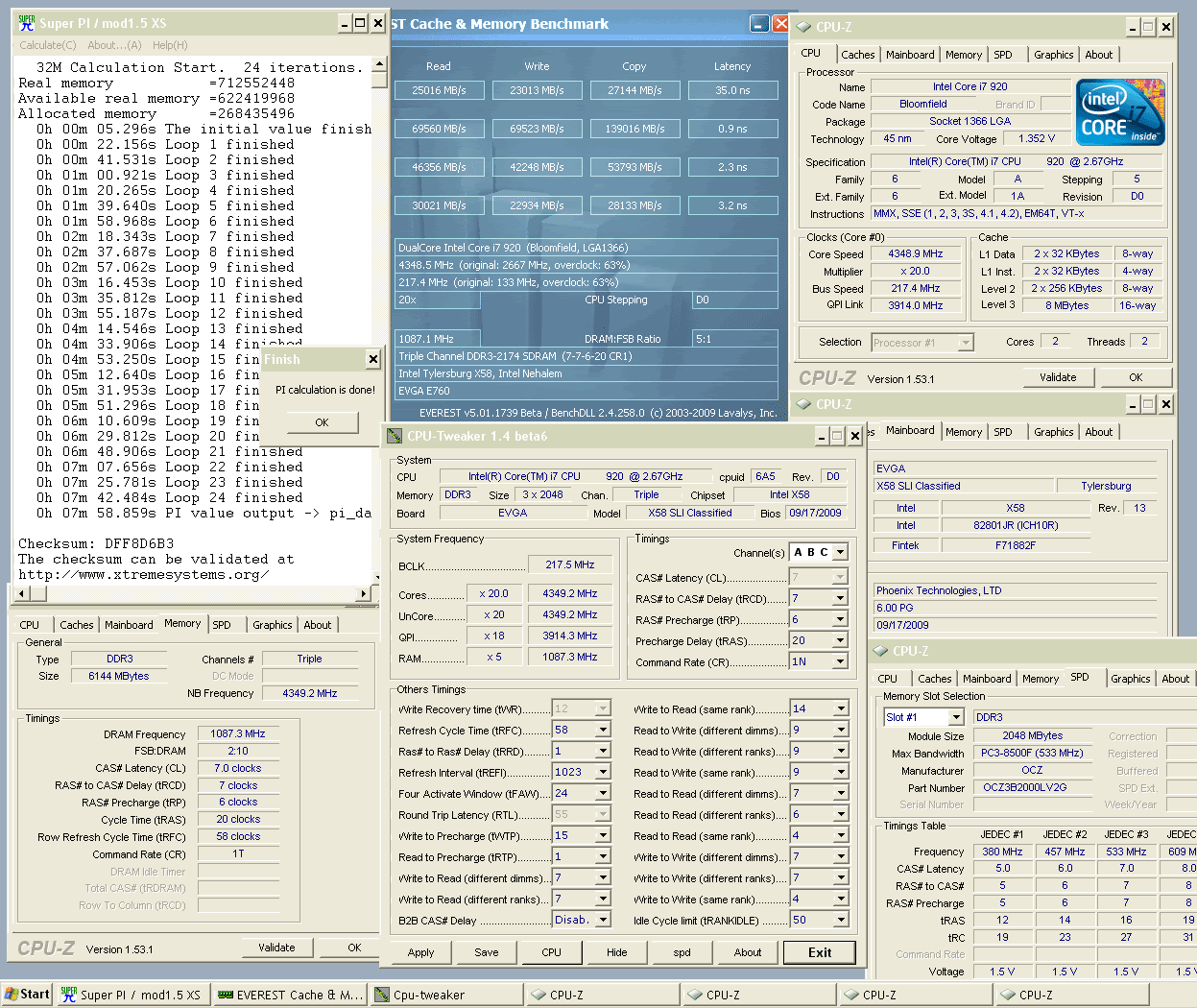The width and height of the screenshot is (1197, 1008).
Task: Switch to Super PI from the taskbar
Action: point(131,995)
